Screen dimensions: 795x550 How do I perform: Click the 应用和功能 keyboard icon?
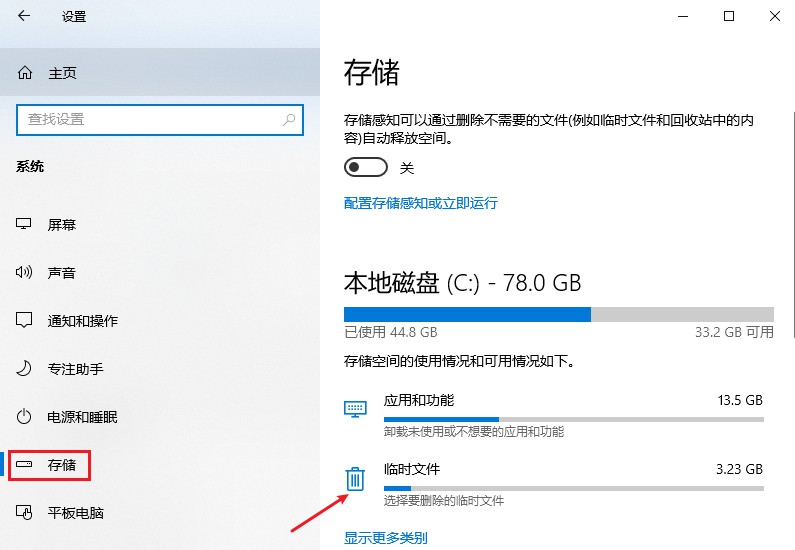click(x=355, y=409)
